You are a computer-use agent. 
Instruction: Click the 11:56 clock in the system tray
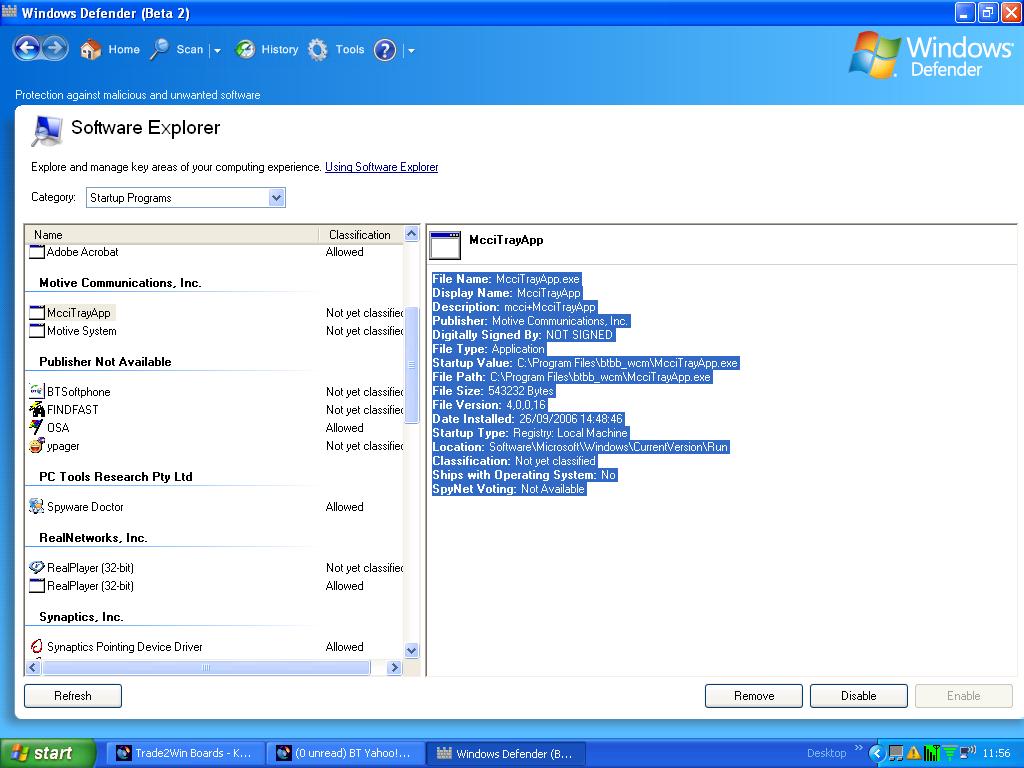996,754
